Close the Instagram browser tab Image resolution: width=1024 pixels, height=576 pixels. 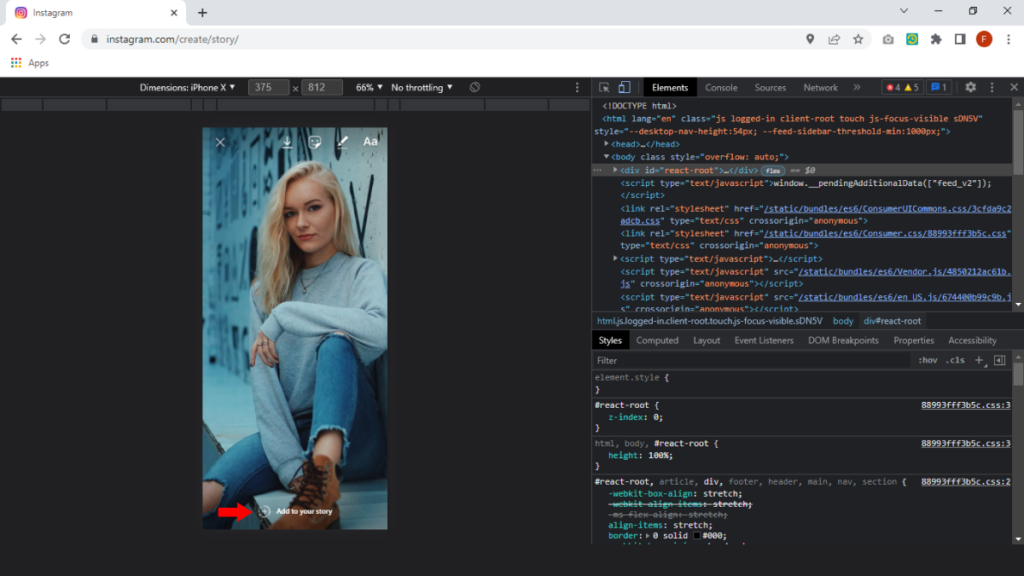point(174,12)
